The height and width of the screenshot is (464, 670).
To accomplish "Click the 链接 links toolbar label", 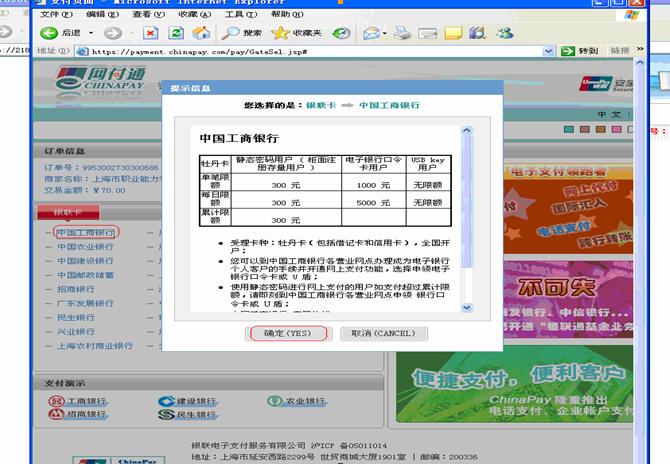I will (x=620, y=50).
